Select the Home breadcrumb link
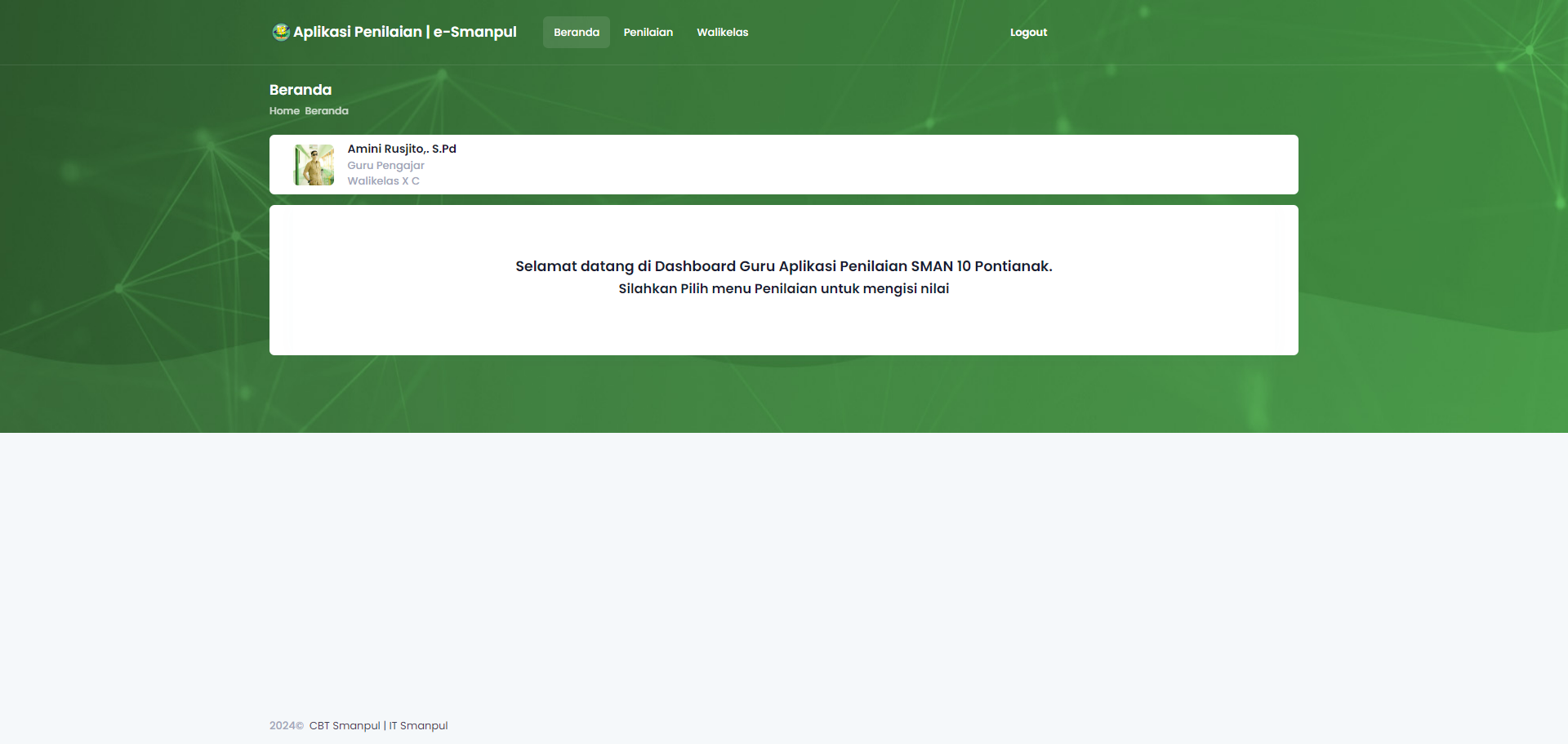 pos(284,111)
